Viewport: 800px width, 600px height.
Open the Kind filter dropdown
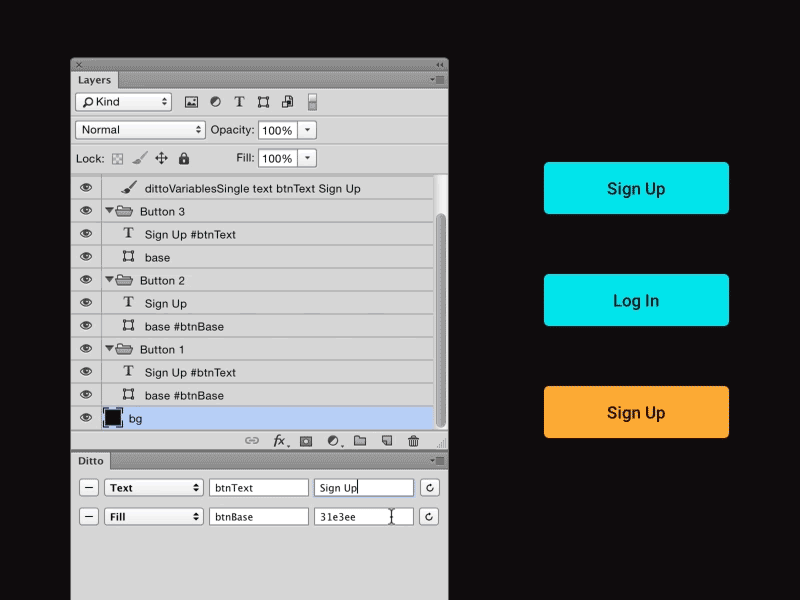pyautogui.click(x=123, y=102)
